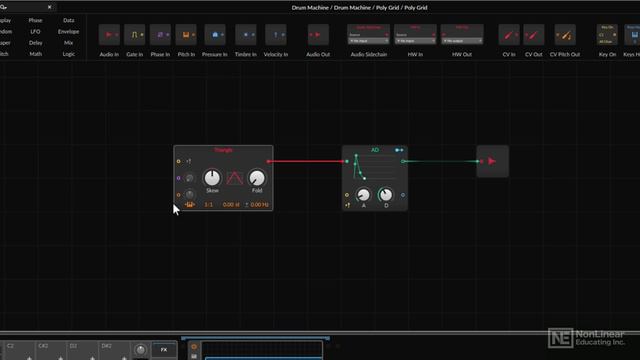Add a HW In module
Viewport: 640px width, 360px height.
415,35
